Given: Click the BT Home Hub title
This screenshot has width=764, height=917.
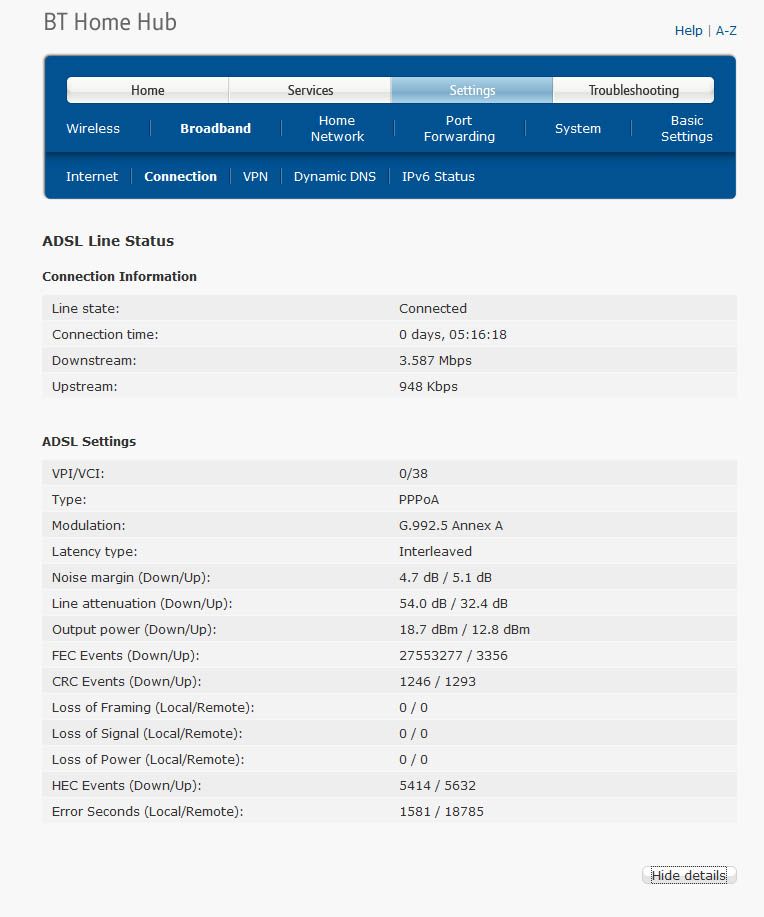Looking at the screenshot, I should point(110,22).
